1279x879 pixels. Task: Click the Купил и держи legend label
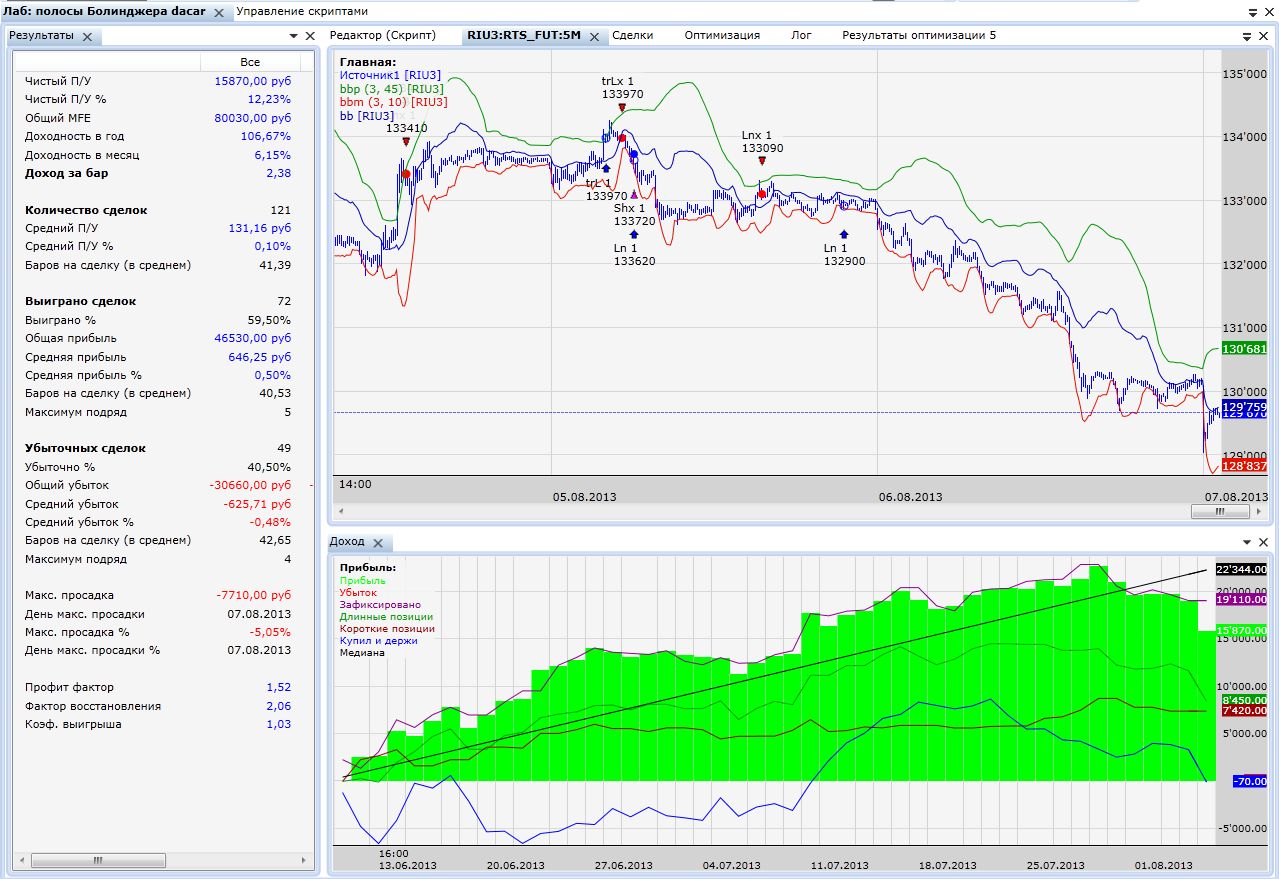[378, 640]
